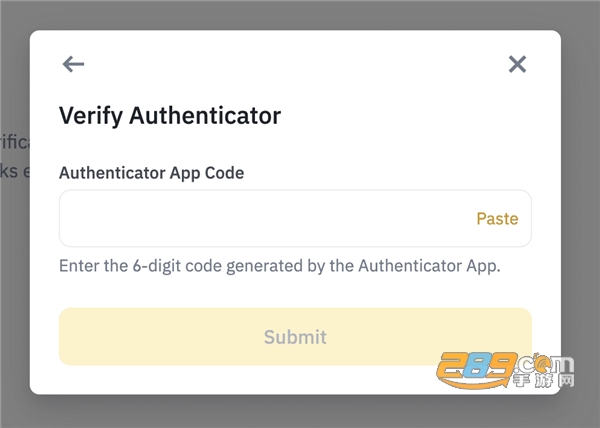Click the 6-digit code helper text
Screen dimensions: 600x428
(x=280, y=266)
